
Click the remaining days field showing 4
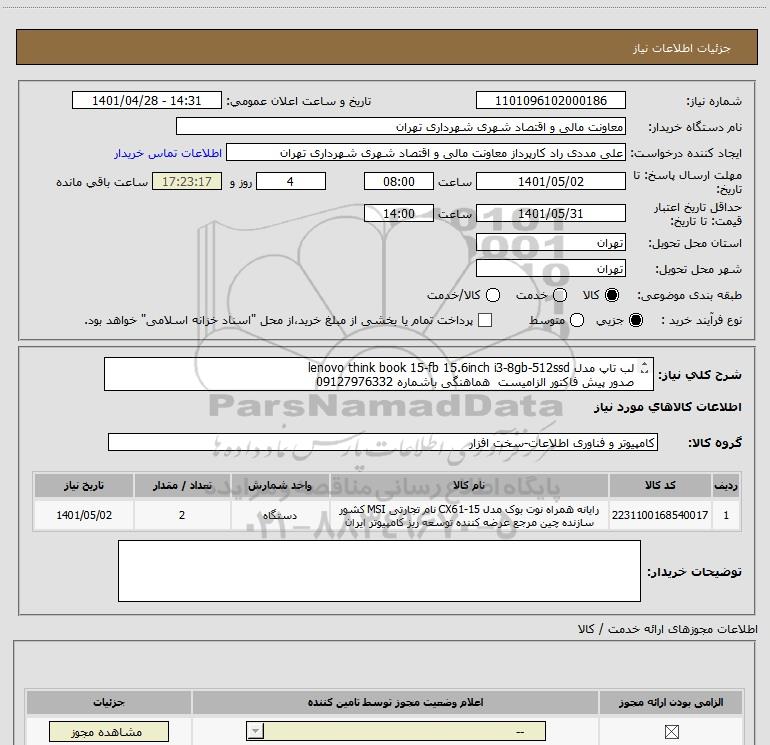[291, 181]
